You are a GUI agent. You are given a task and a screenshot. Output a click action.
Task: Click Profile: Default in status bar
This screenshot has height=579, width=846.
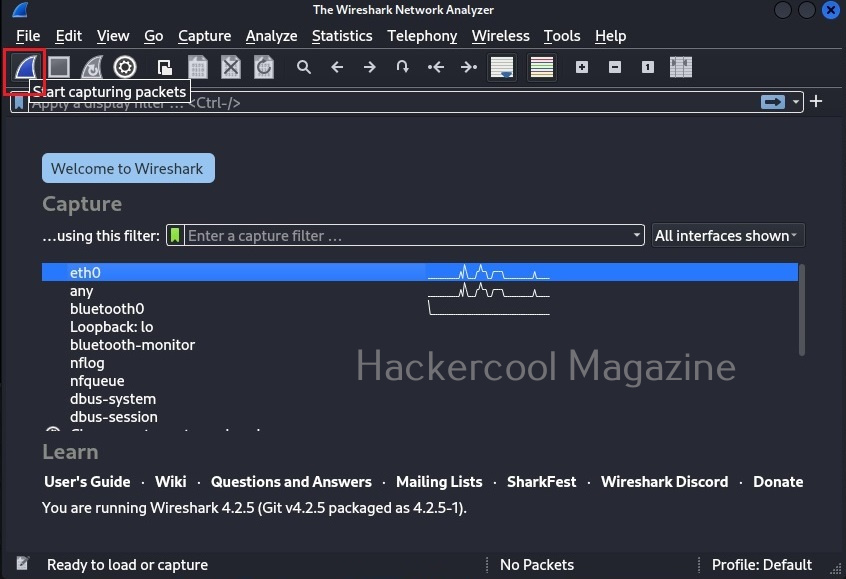(761, 564)
